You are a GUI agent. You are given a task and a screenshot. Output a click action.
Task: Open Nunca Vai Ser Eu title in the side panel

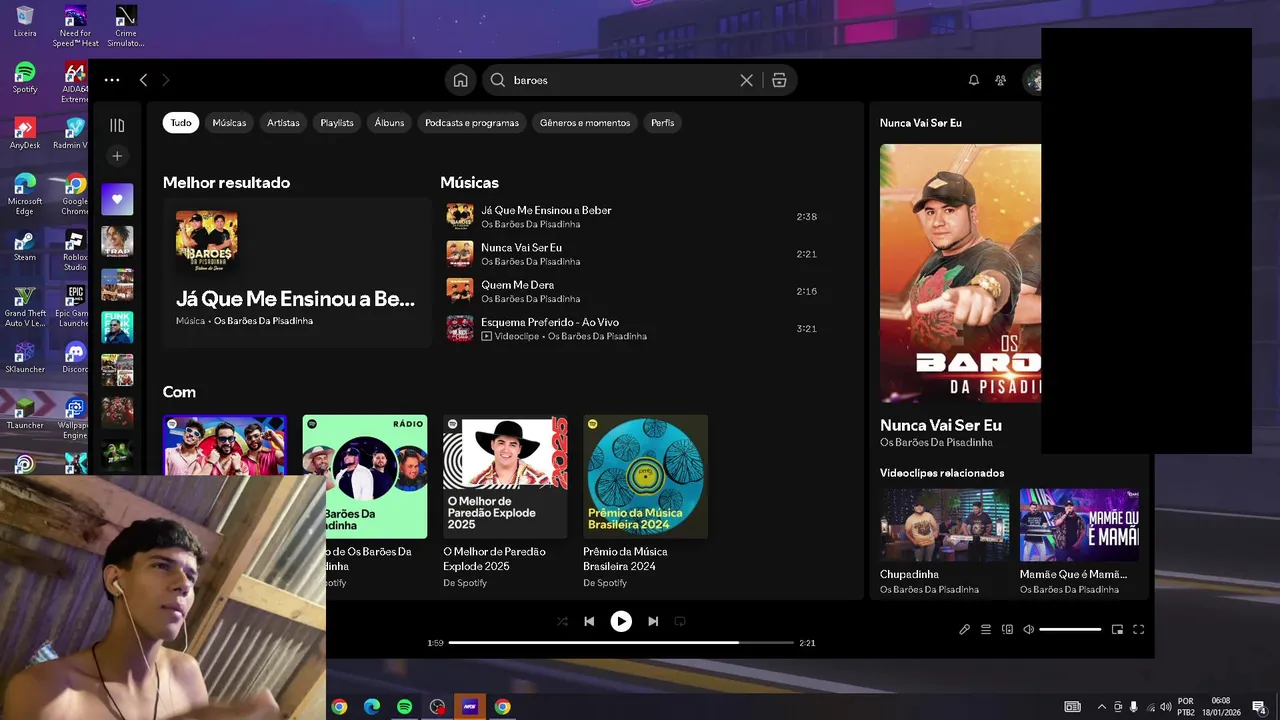pos(941,425)
